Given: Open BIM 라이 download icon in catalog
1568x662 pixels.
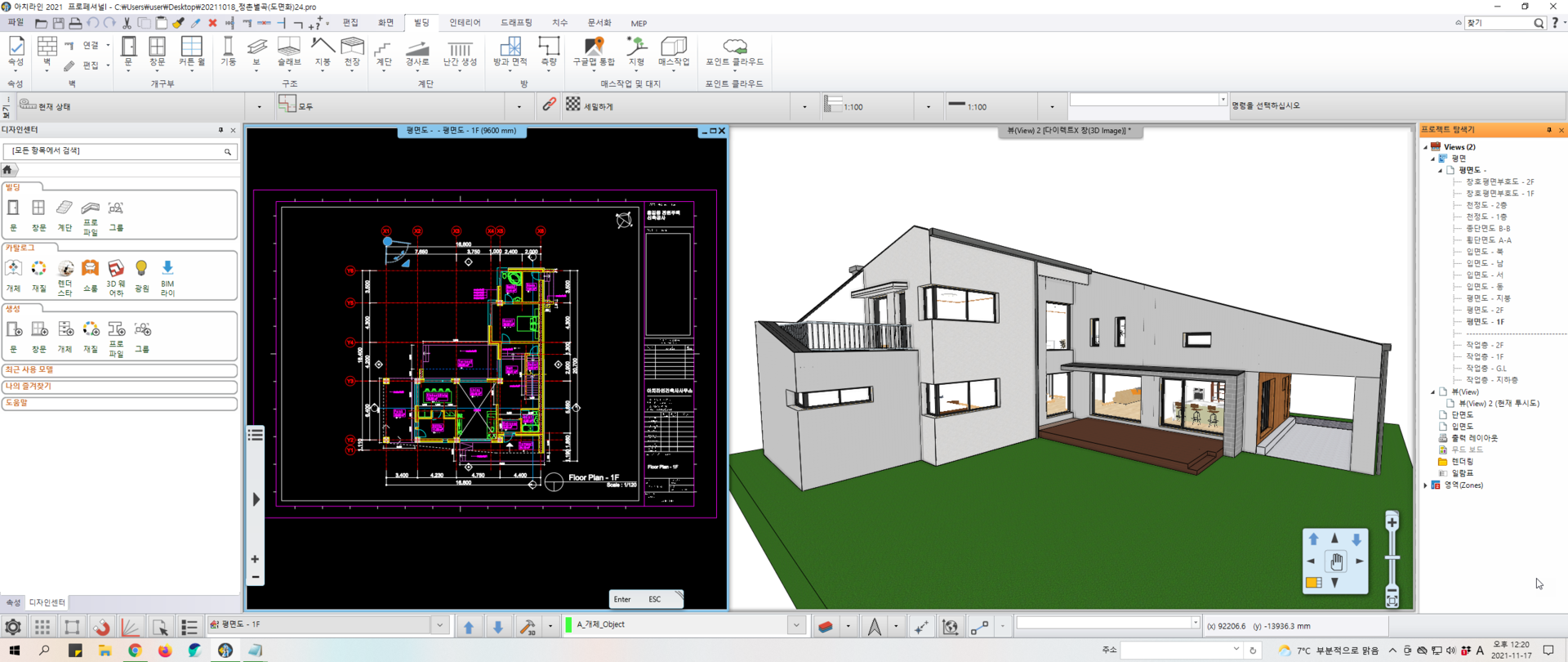Looking at the screenshot, I should [167, 278].
